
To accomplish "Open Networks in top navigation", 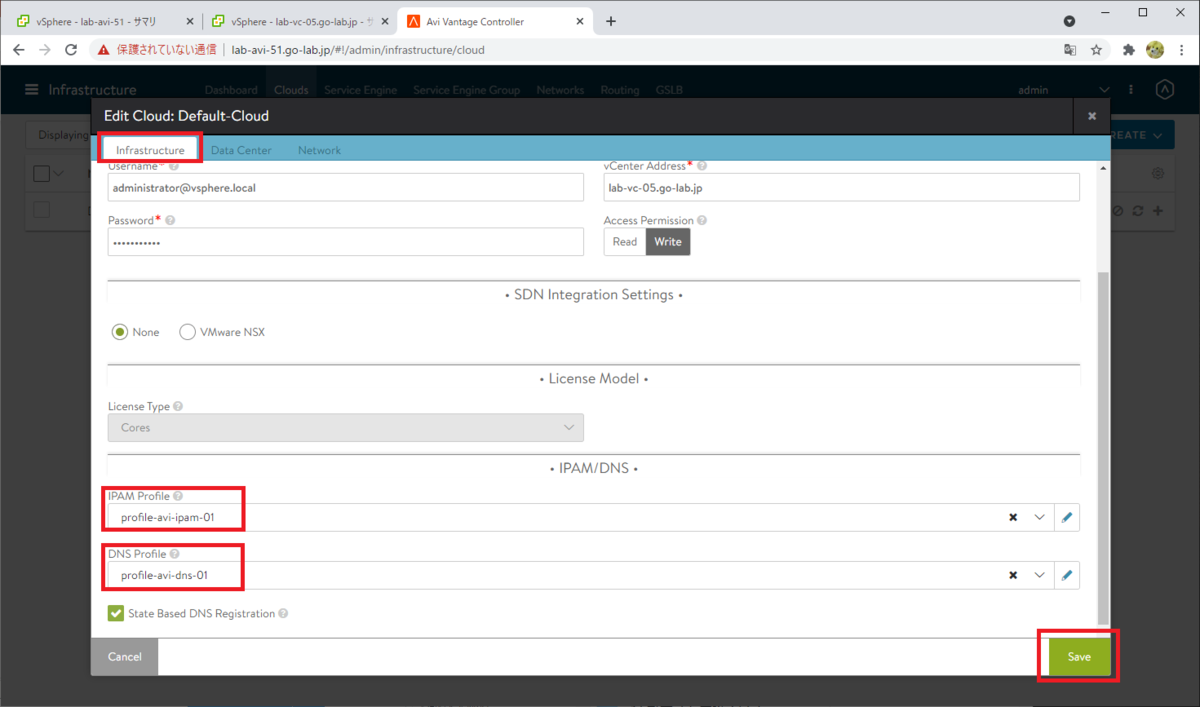I will [560, 90].
